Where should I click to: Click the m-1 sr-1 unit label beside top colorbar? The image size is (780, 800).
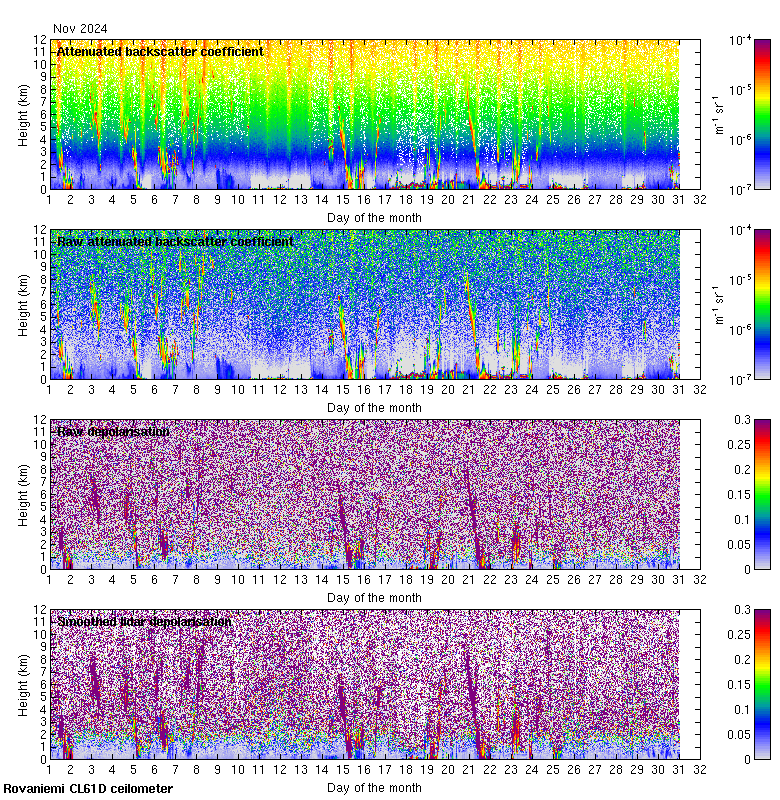tap(717, 114)
